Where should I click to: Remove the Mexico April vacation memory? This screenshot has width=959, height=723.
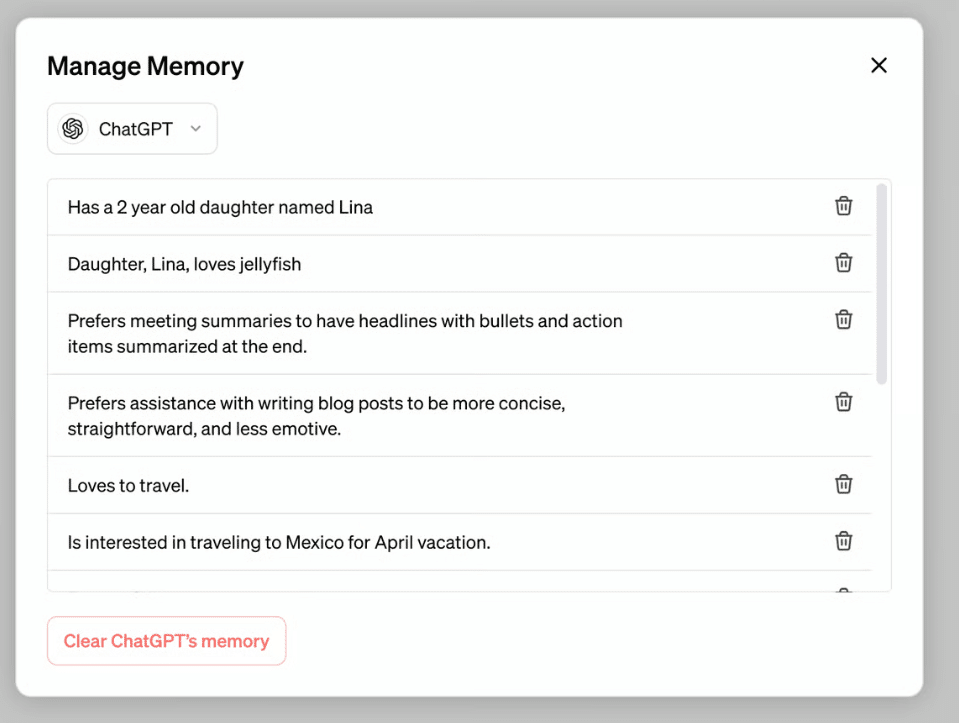(844, 541)
